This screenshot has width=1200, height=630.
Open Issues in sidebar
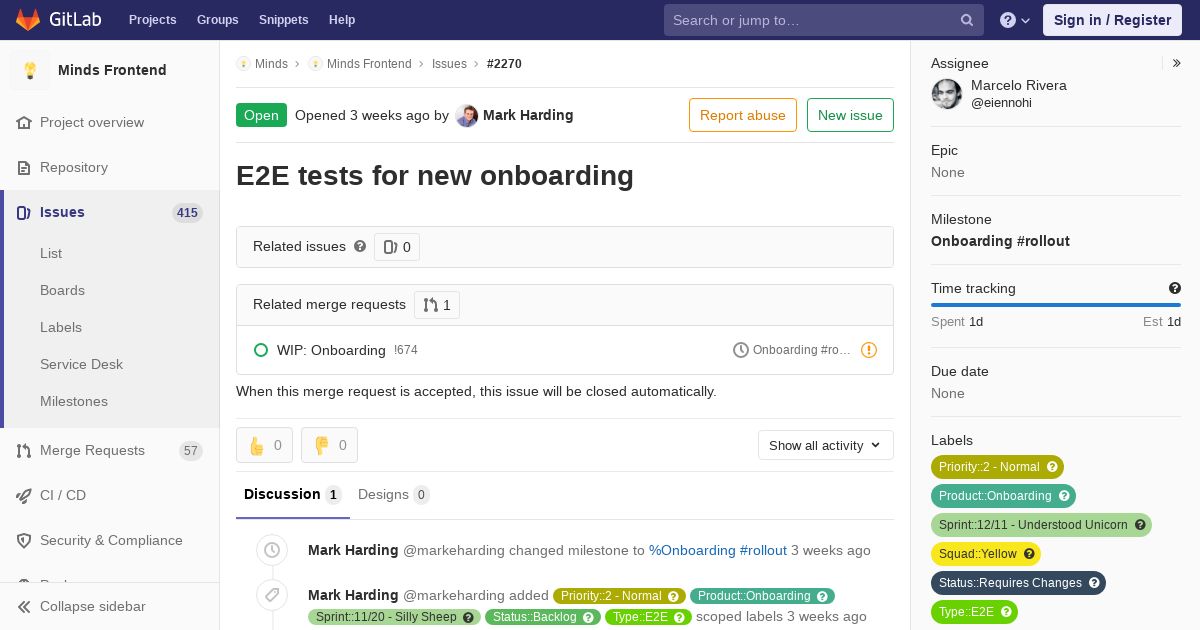pyautogui.click(x=62, y=212)
